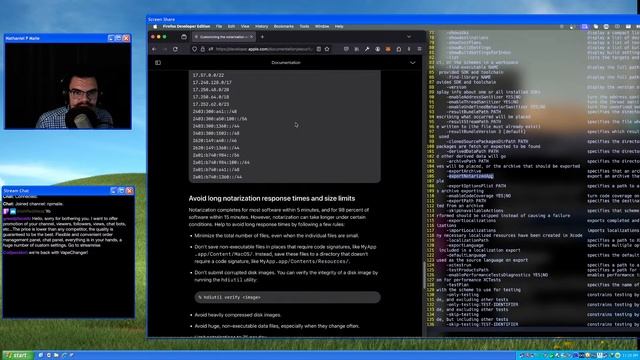The image size is (640, 360).
Task: Click the '17.57.0.0/22' IP address line
Action: (x=208, y=75)
